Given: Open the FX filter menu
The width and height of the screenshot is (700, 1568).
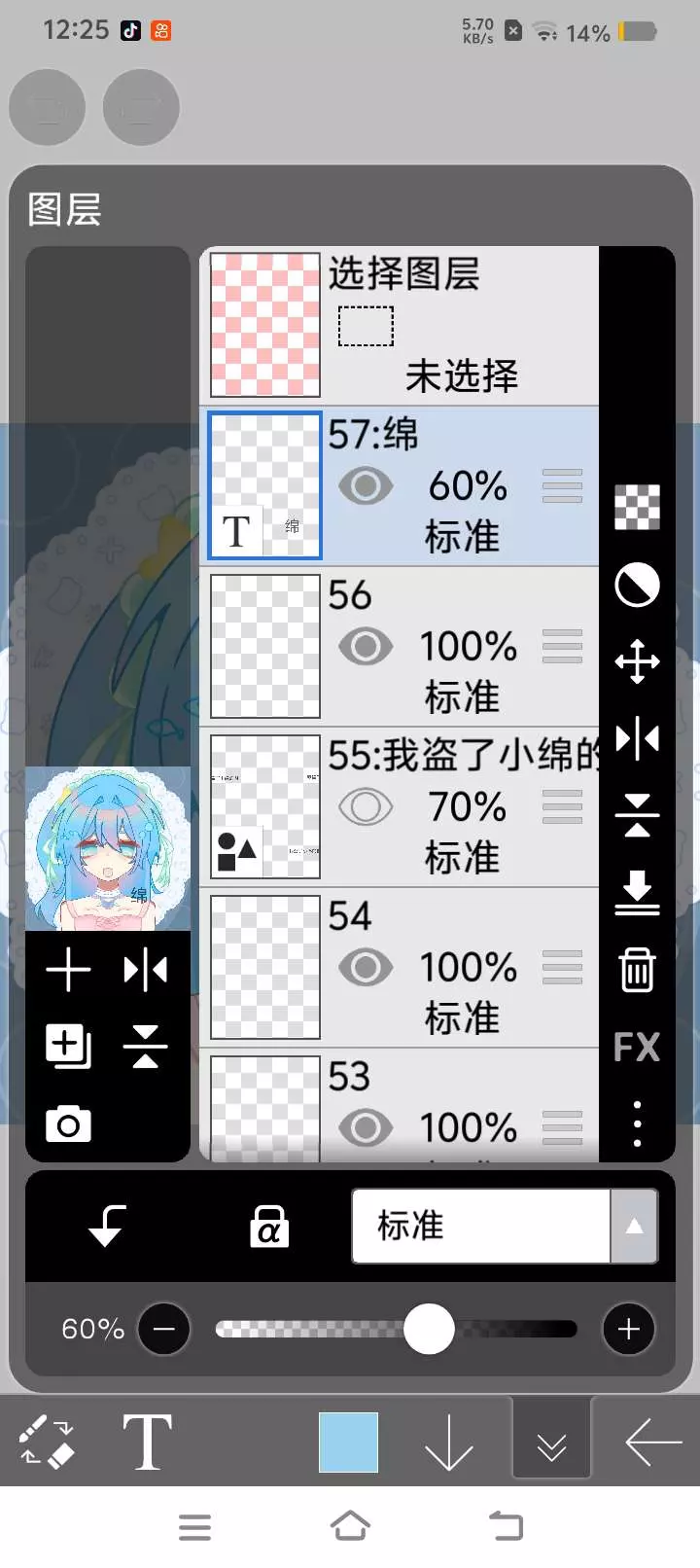Looking at the screenshot, I should [637, 1047].
